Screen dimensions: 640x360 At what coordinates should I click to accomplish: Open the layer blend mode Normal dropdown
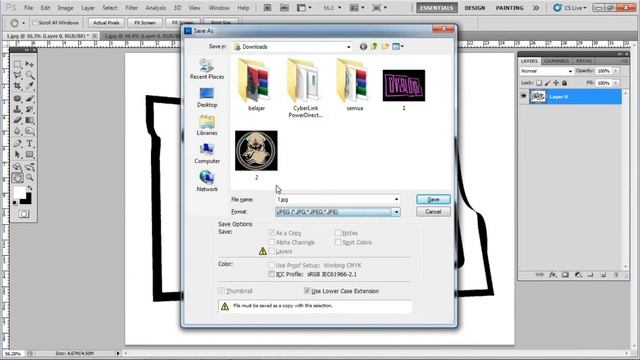click(x=546, y=71)
